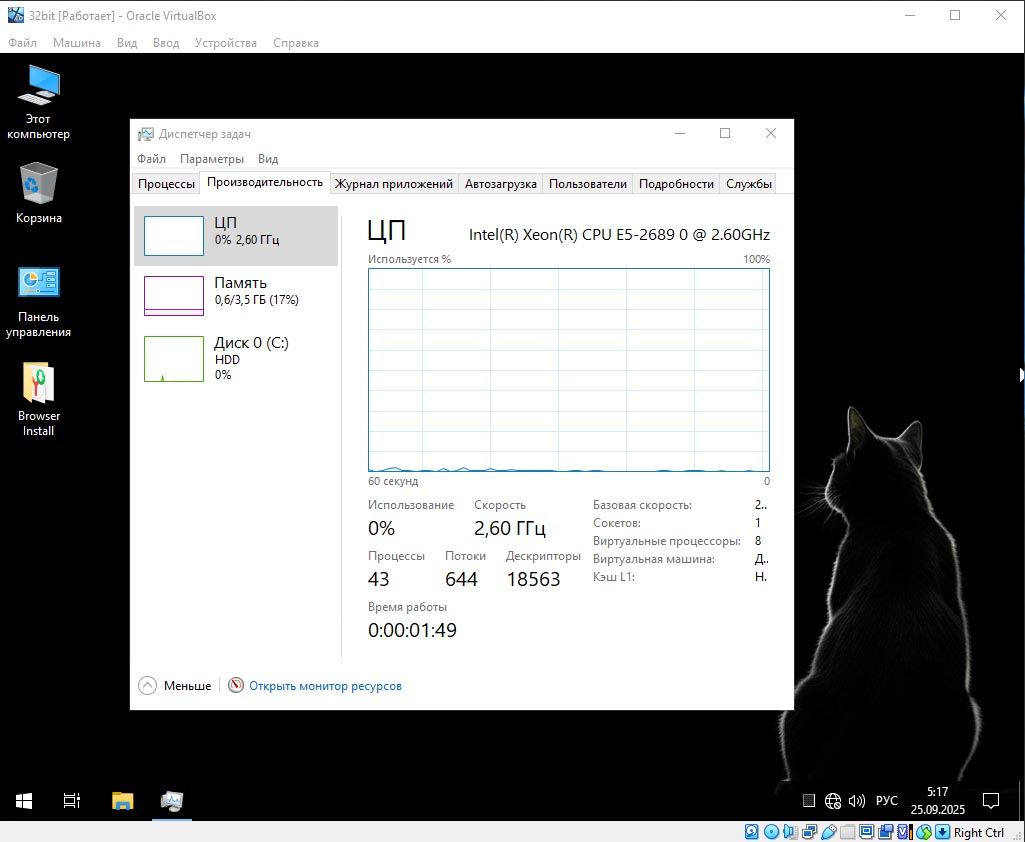Image resolution: width=1025 pixels, height=842 pixels.
Task: Open VirtualBox Машина menu
Action: 76,42
